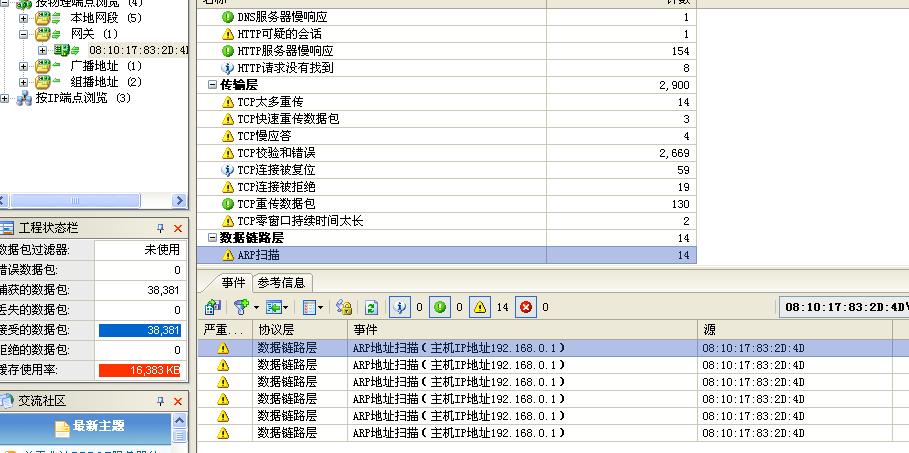Image resolution: width=909 pixels, height=453 pixels.
Task: Open the funnel filter dropdown arrow
Action: 256,307
